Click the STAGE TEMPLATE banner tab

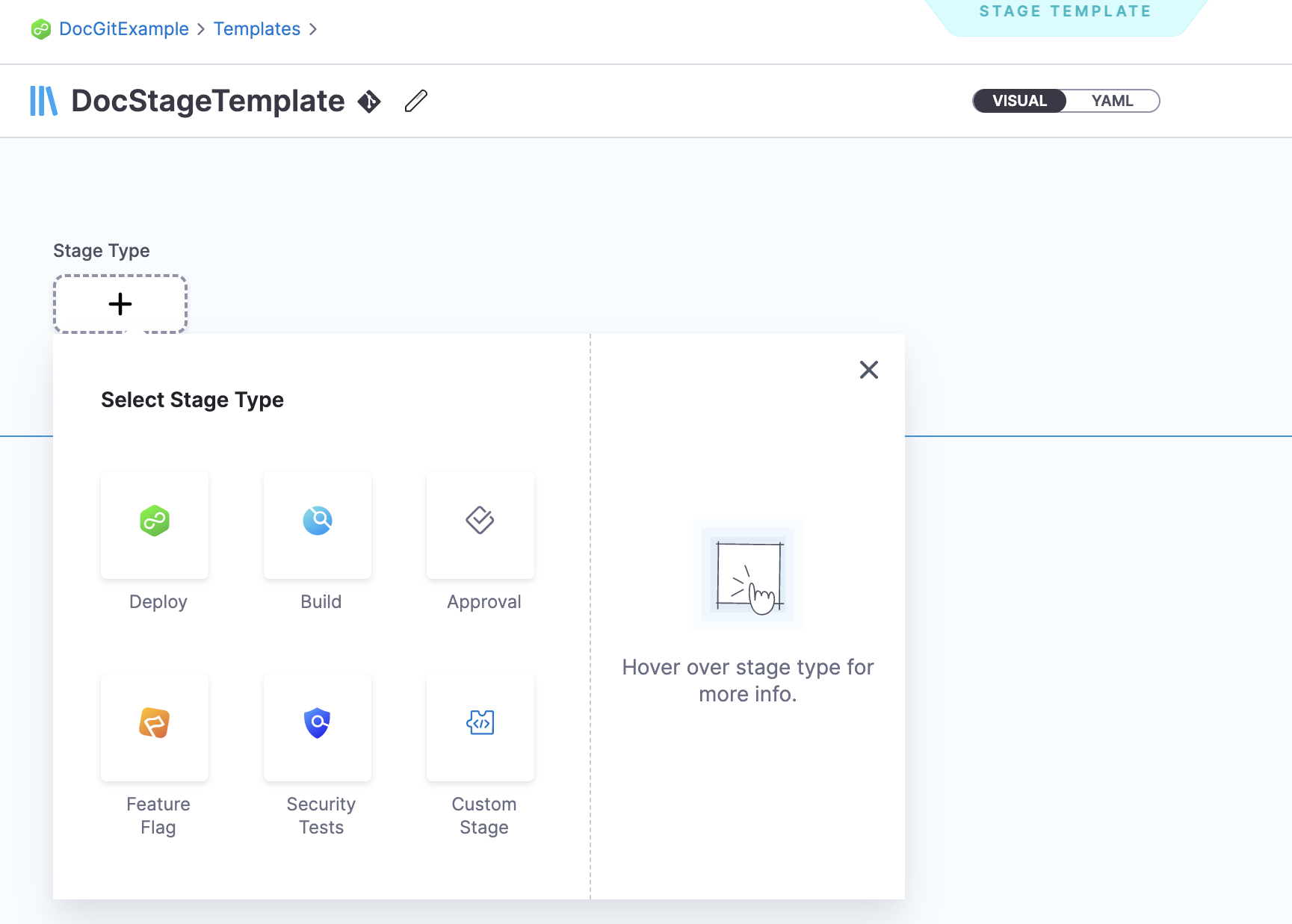pos(1065,13)
